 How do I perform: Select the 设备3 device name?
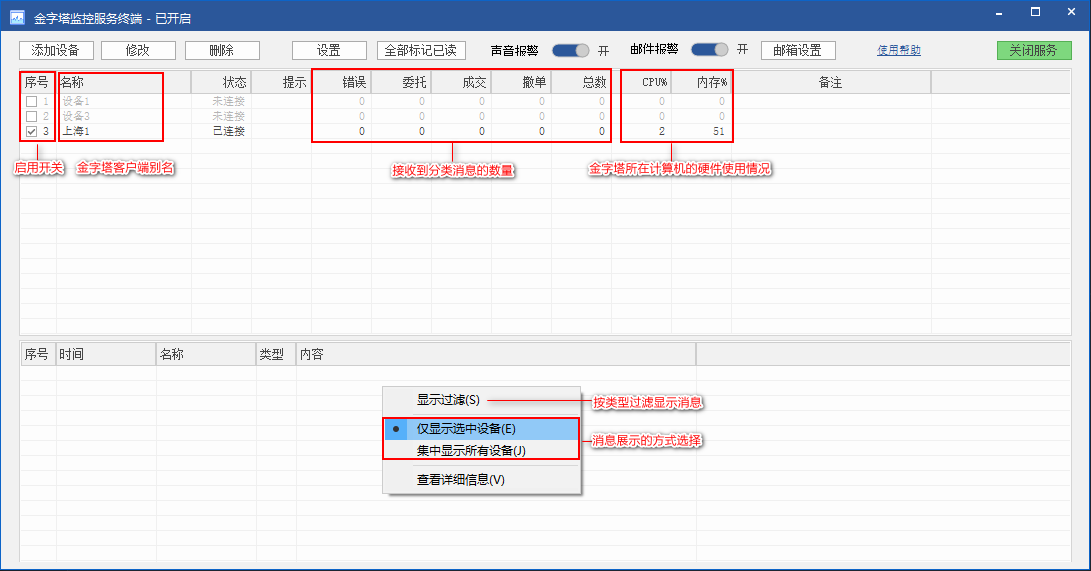tap(76, 116)
